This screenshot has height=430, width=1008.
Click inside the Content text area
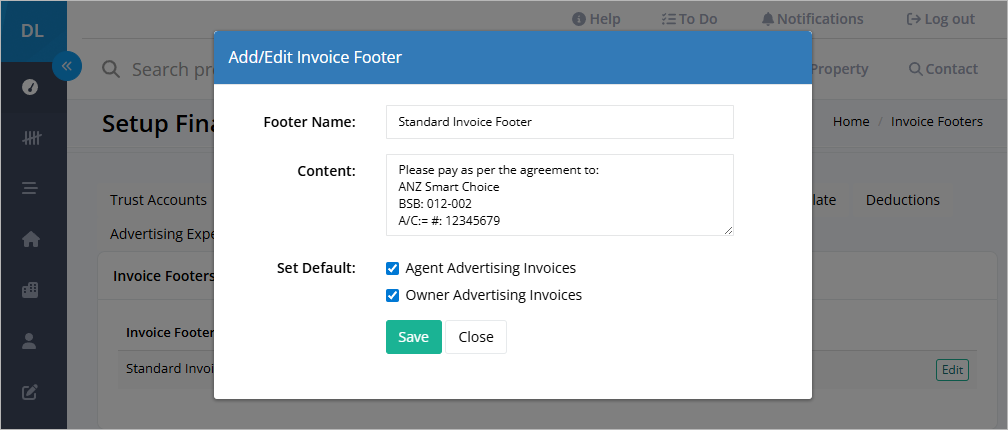coord(559,195)
